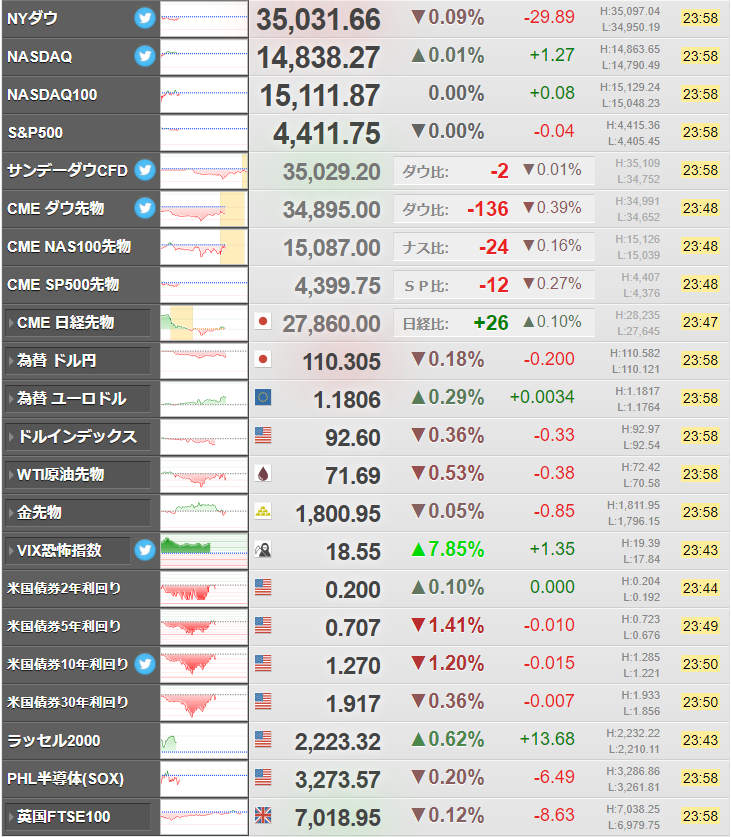731x837 pixels.
Task: Click the 金先物 price 1,800.95
Action: (339, 514)
